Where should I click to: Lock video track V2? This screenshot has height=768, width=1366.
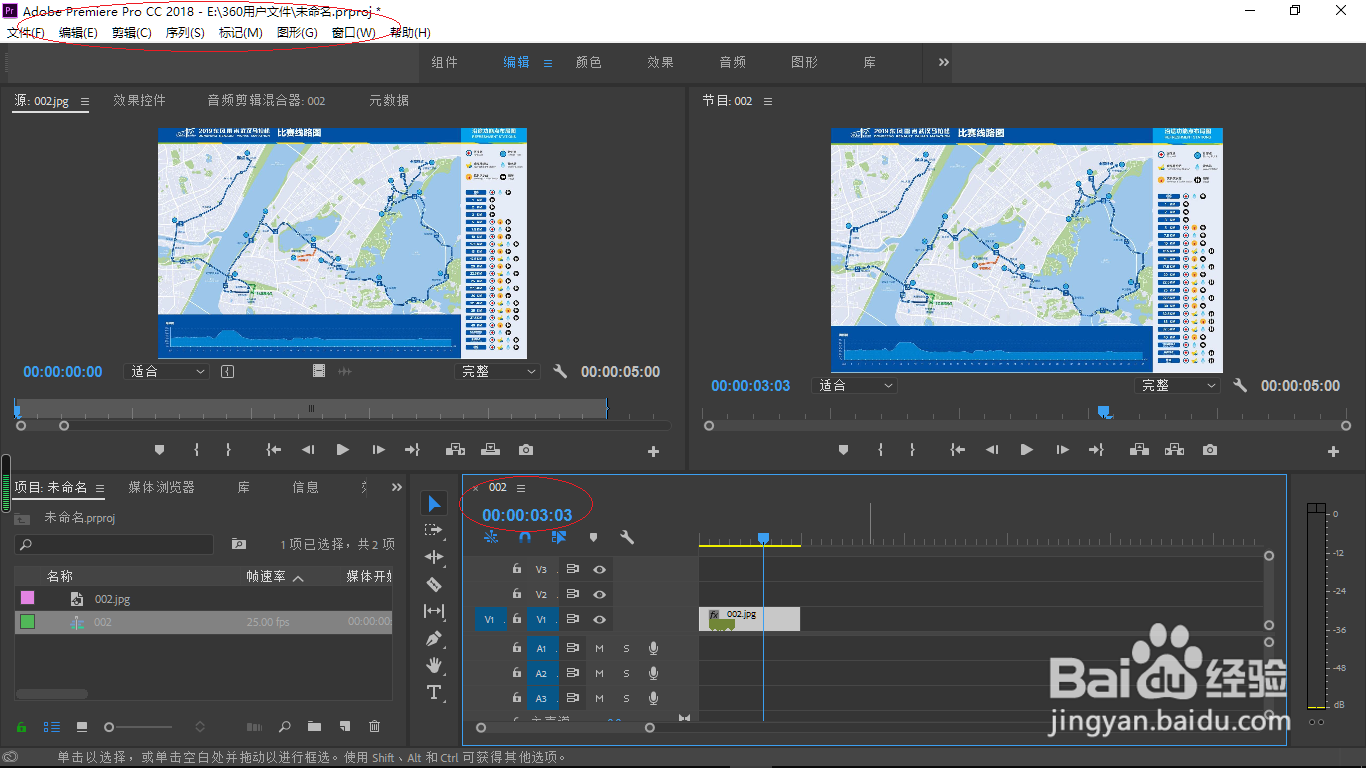point(516,594)
